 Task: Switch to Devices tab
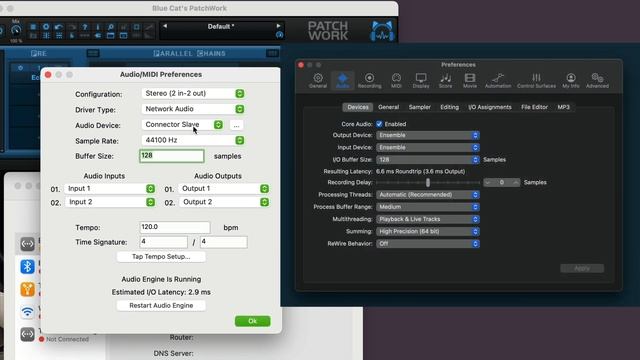tap(358, 107)
